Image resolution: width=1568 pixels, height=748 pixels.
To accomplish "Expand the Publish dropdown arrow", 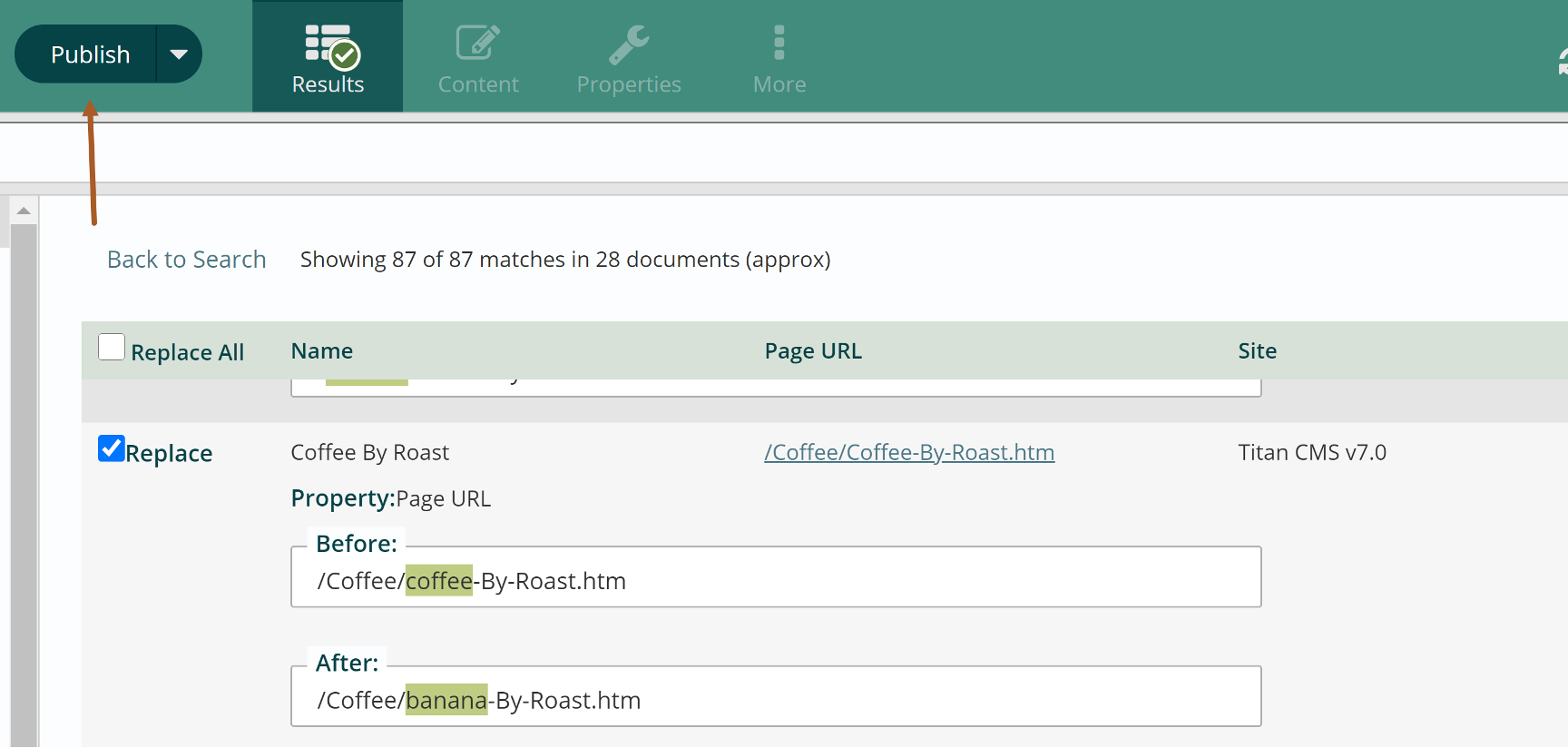I will [x=179, y=54].
